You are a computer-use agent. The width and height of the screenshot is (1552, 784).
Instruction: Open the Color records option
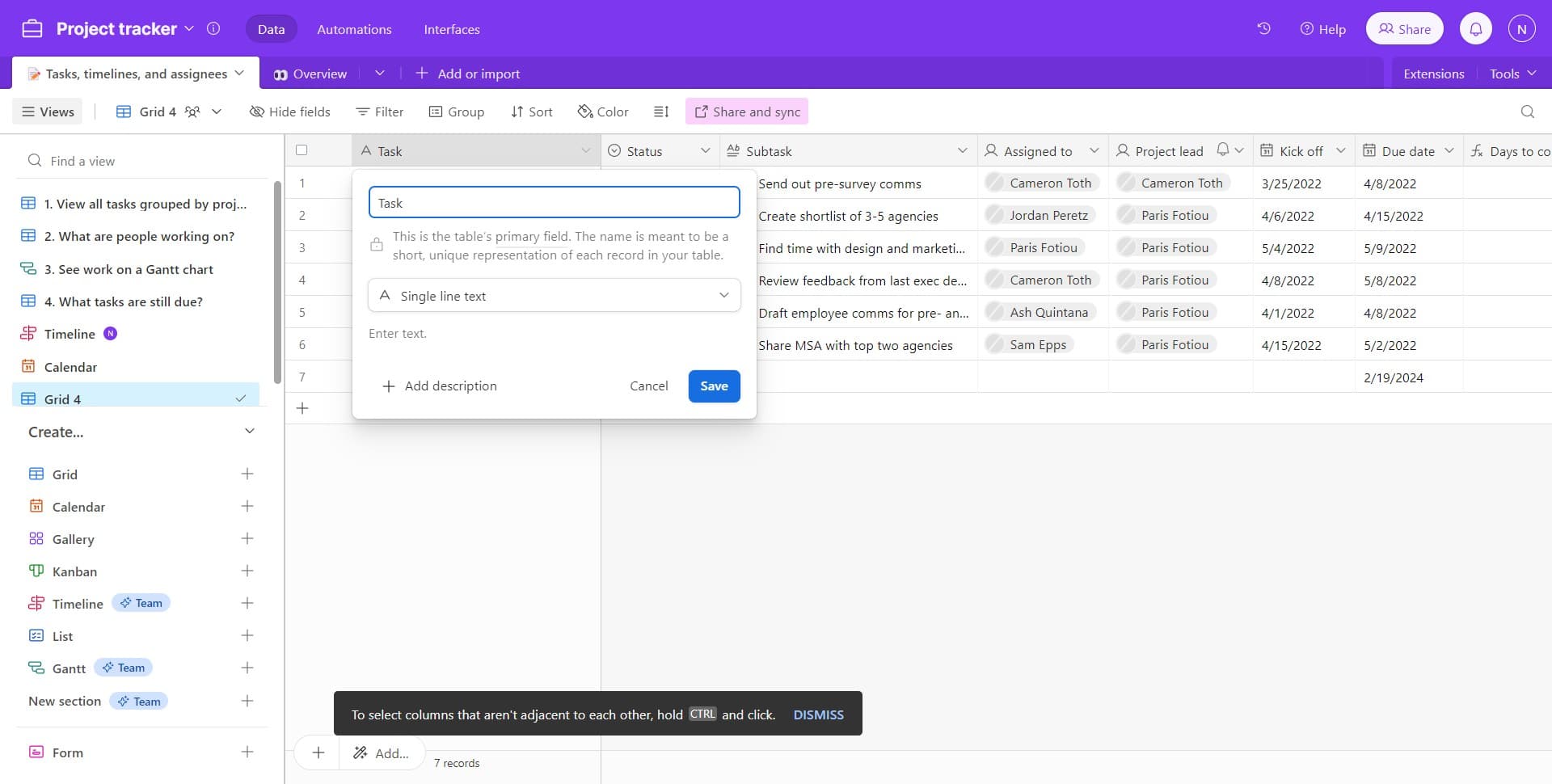(x=603, y=112)
